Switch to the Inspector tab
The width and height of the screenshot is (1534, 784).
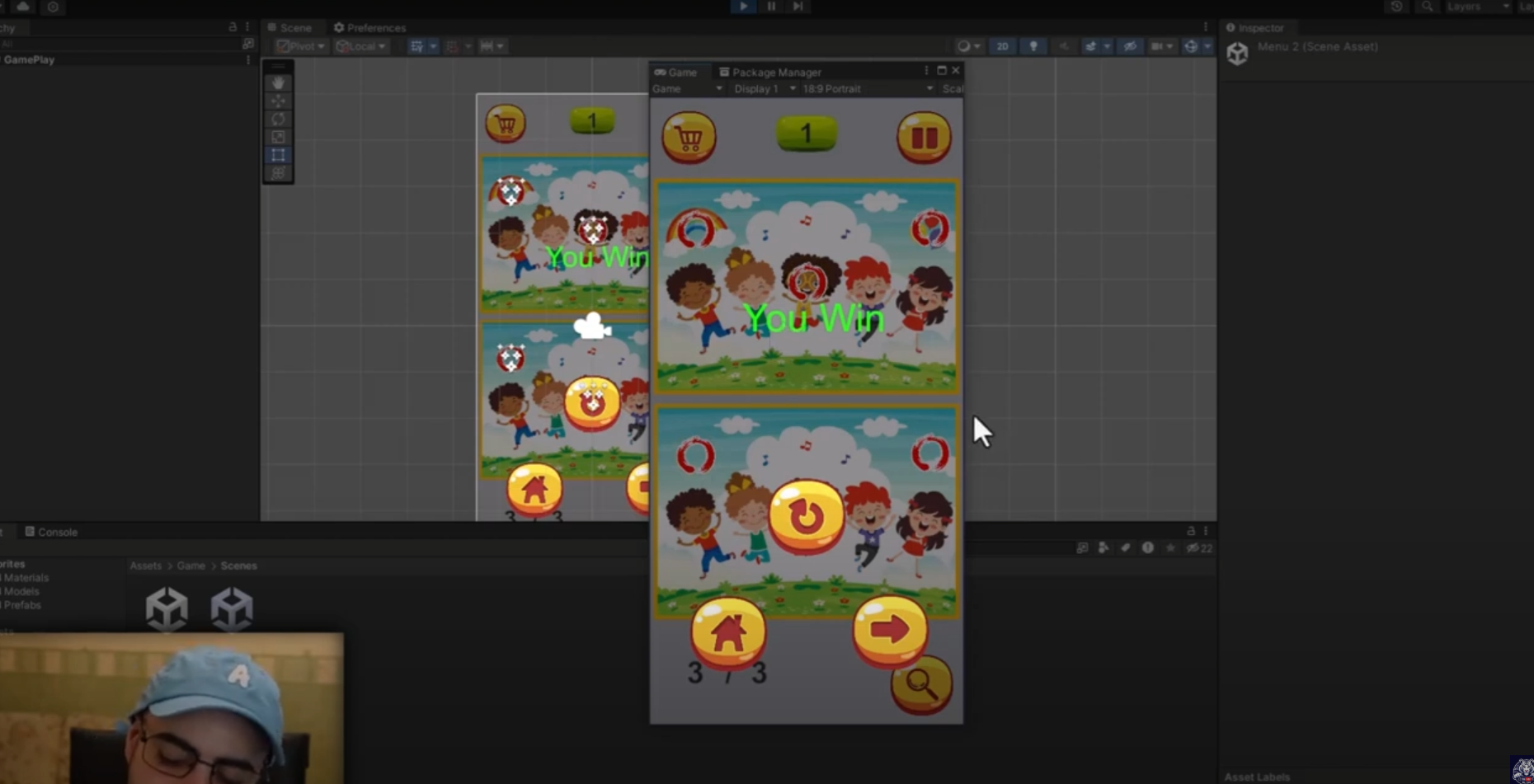(x=1254, y=28)
